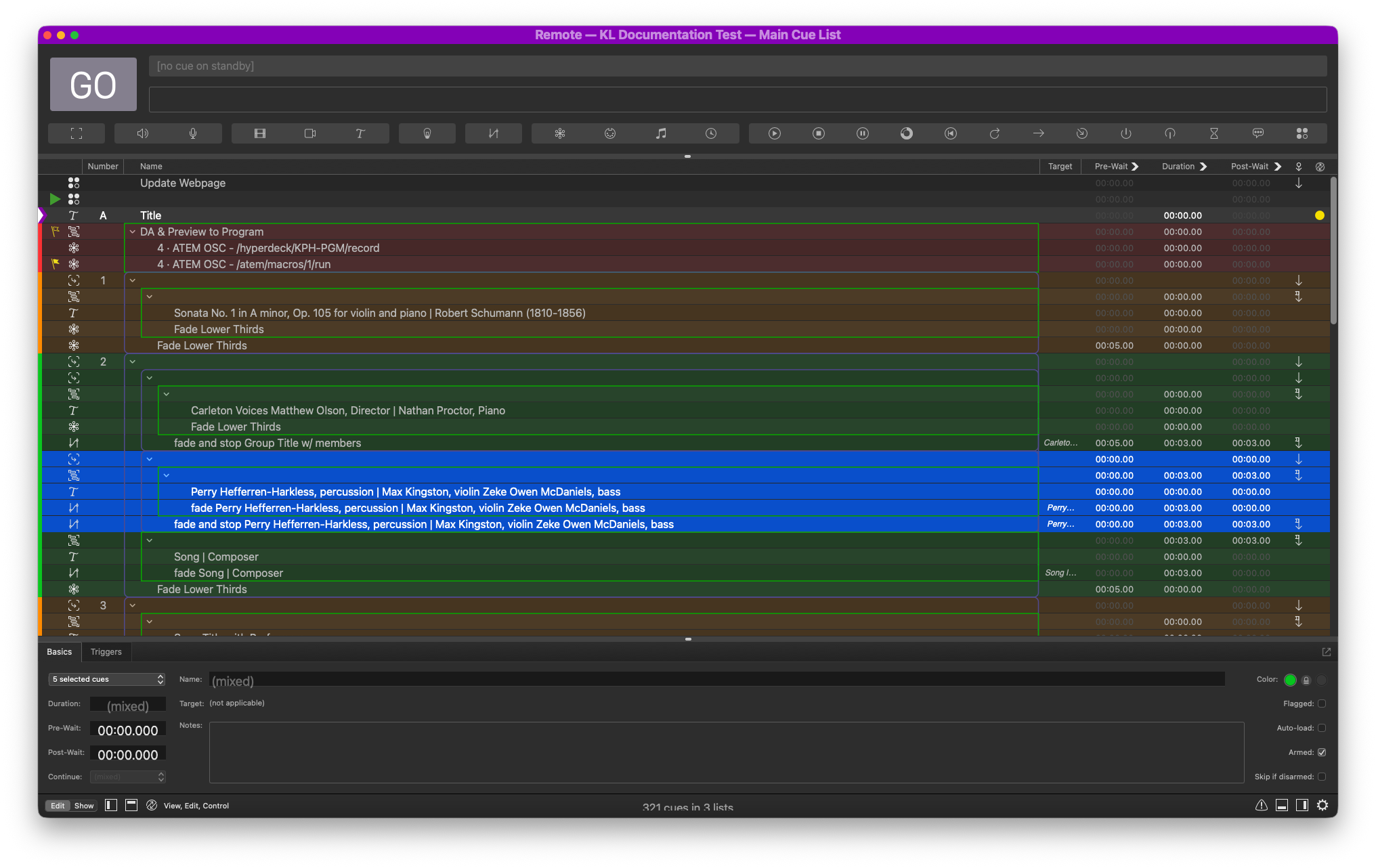Uncheck the Armed checkbox

point(1322,752)
